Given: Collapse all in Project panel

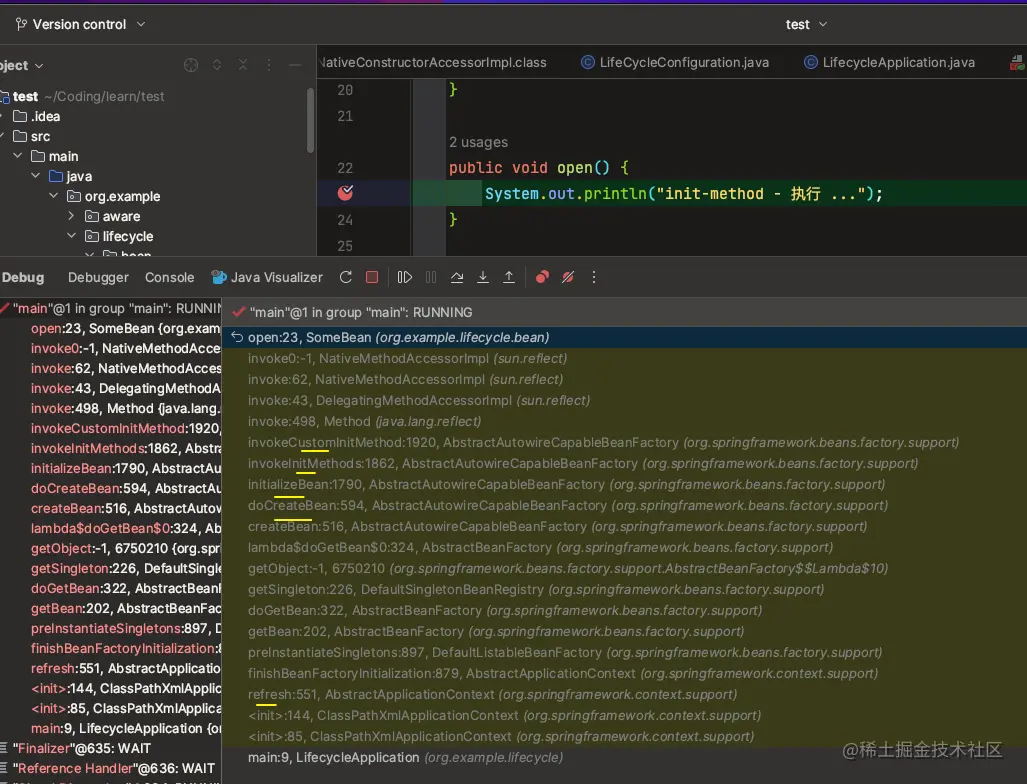Looking at the screenshot, I should (x=243, y=65).
